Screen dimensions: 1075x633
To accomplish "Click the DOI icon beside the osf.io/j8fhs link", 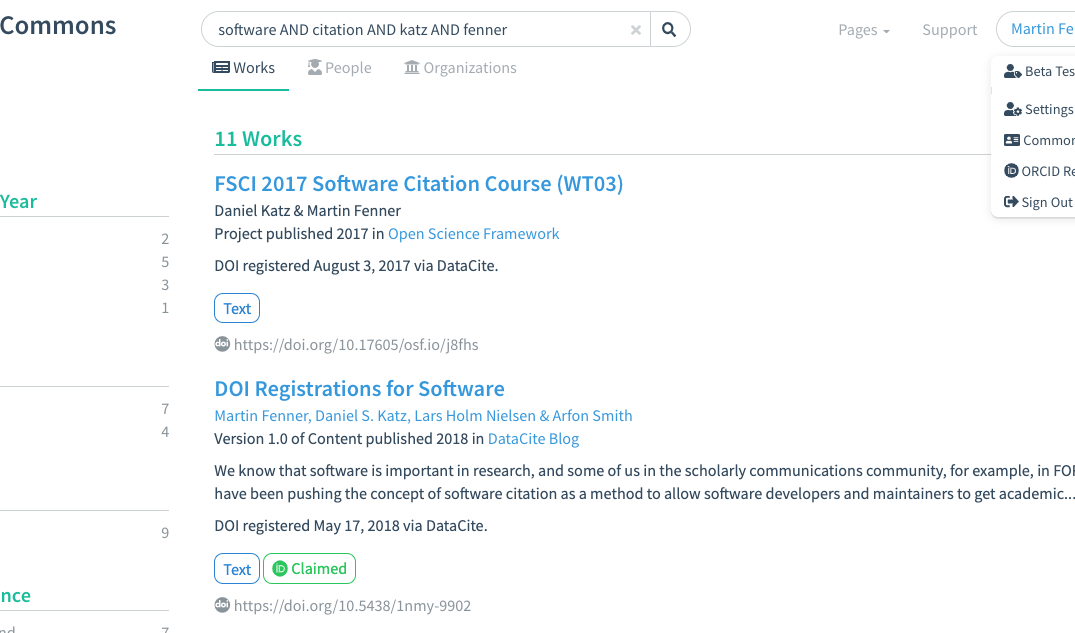I will (222, 344).
